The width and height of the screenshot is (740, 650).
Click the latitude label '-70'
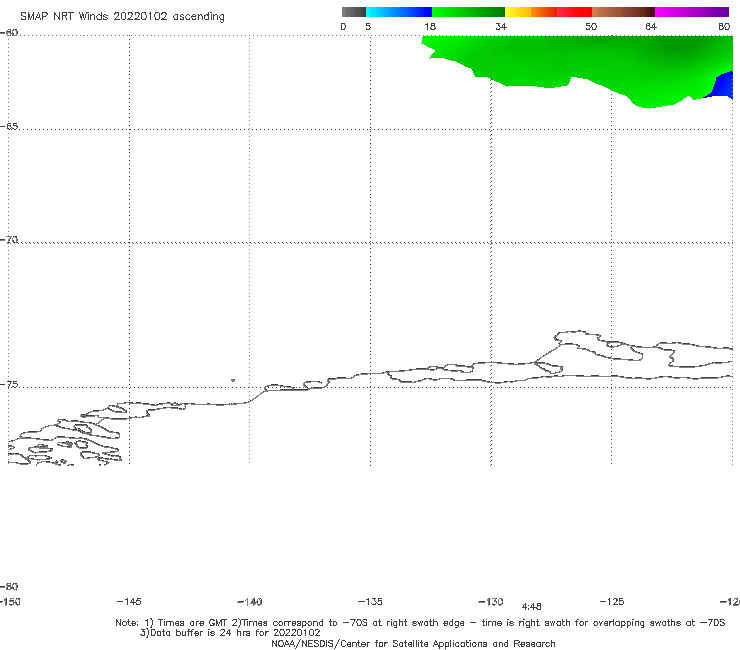point(9,240)
